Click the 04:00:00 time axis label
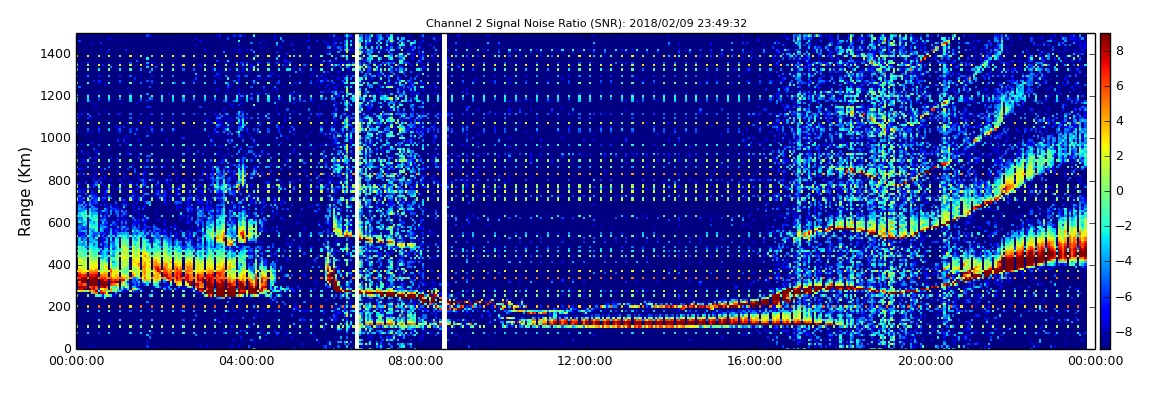The width and height of the screenshot is (1150, 407). pos(245,361)
